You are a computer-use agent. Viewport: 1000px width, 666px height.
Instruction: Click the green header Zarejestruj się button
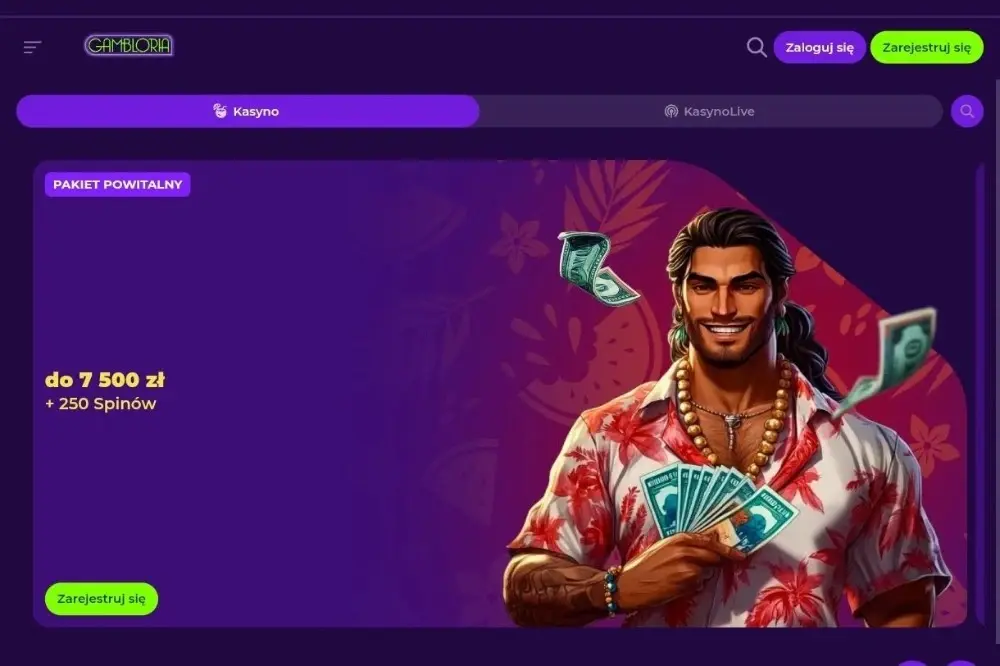(x=927, y=47)
